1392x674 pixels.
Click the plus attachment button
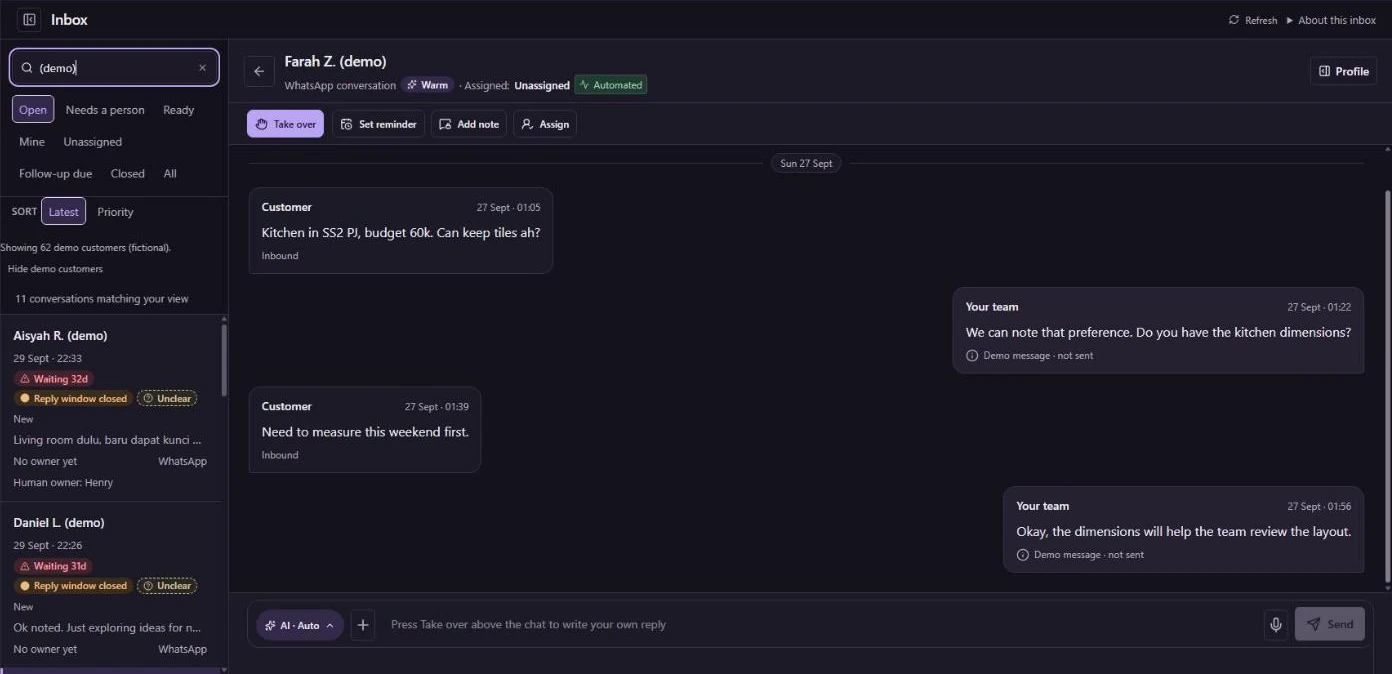coord(363,625)
